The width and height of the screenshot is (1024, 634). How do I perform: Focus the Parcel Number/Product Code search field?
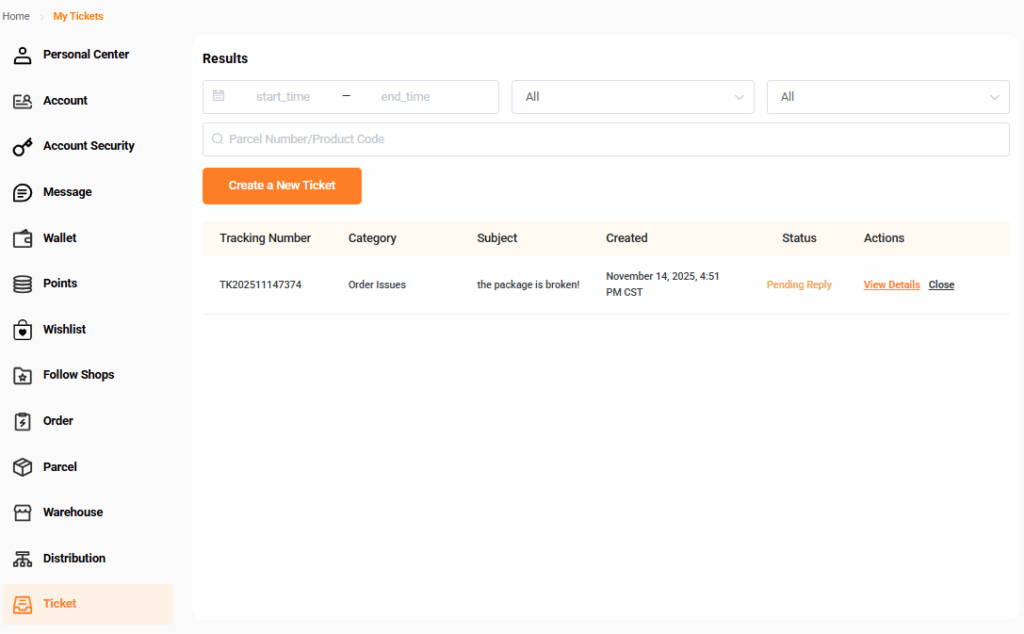click(606, 139)
